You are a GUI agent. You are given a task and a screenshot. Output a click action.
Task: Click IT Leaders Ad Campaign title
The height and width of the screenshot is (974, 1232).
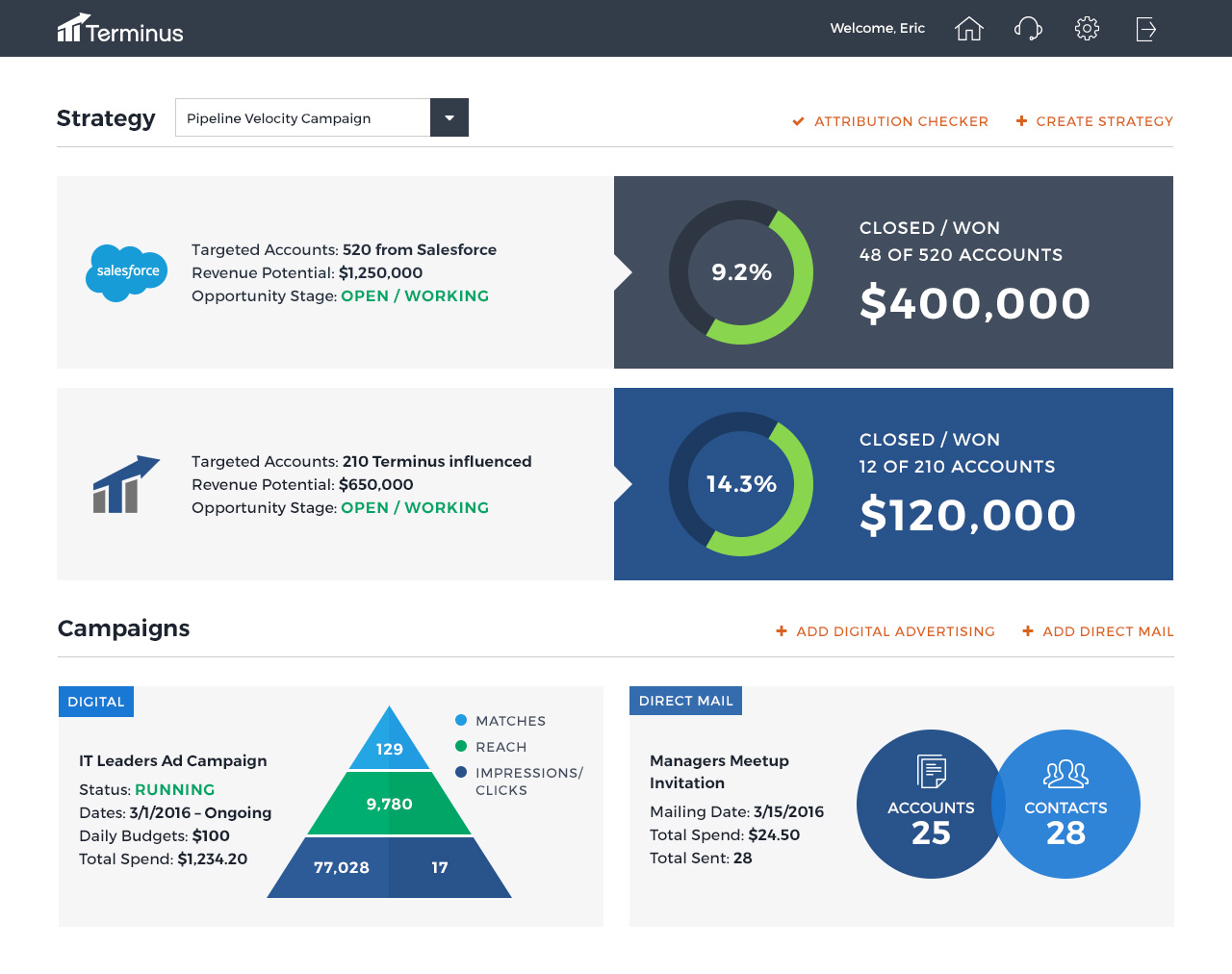click(173, 760)
